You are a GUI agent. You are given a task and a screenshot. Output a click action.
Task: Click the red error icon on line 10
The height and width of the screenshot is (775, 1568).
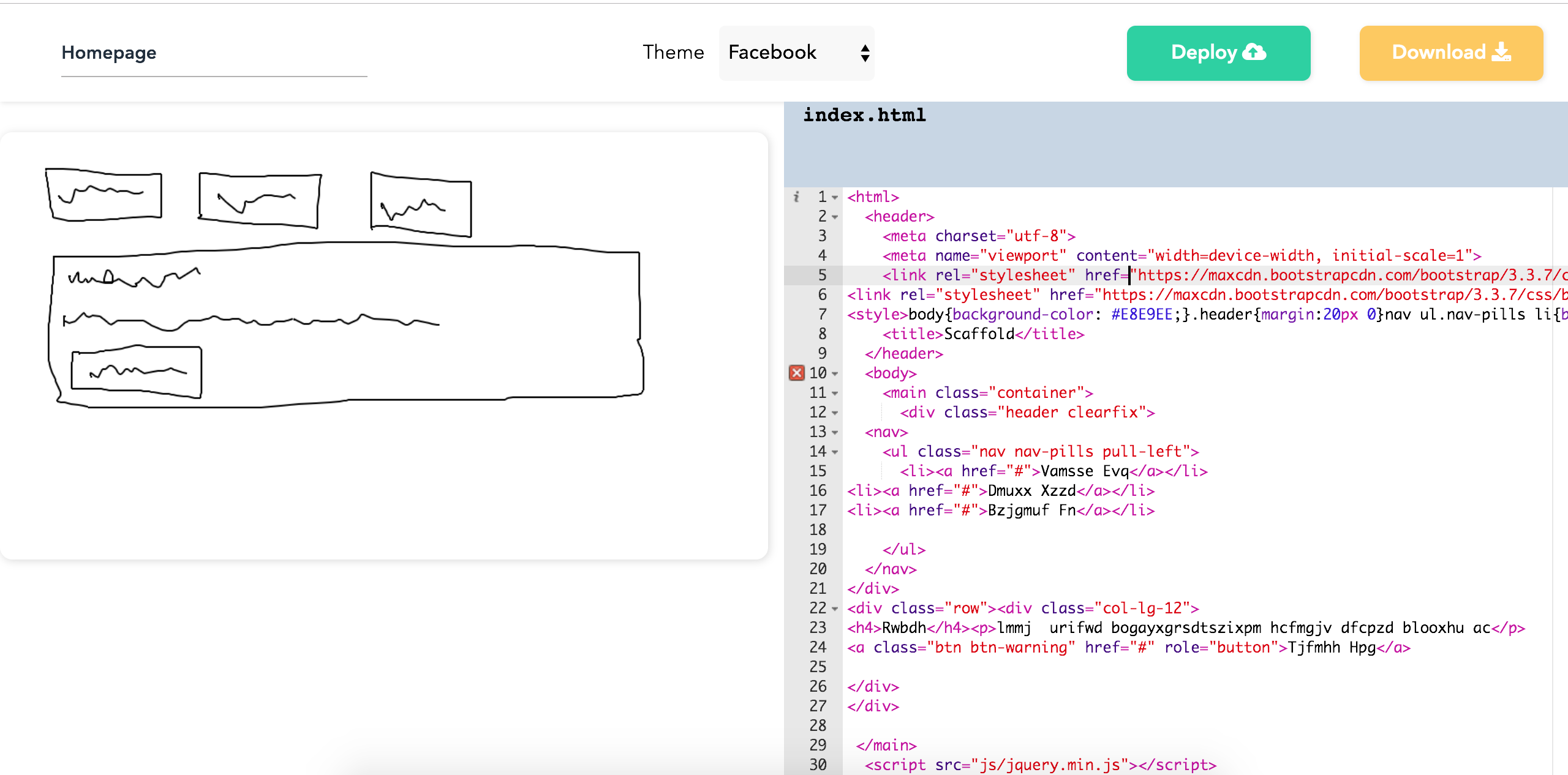(x=796, y=373)
